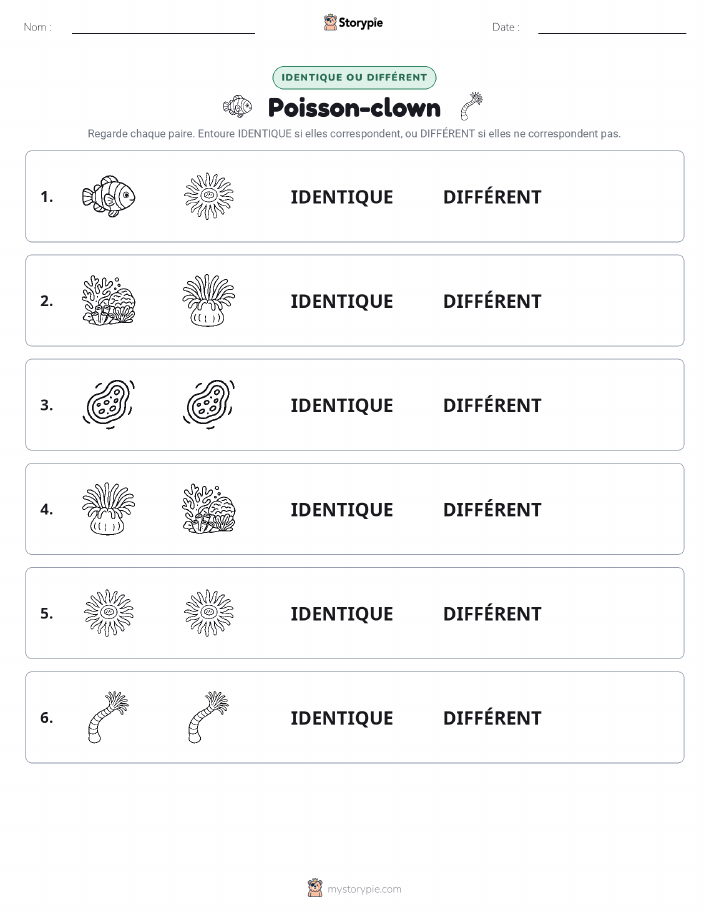Click the left round anemone in row 5
This screenshot has height=917, width=709.
point(109,613)
